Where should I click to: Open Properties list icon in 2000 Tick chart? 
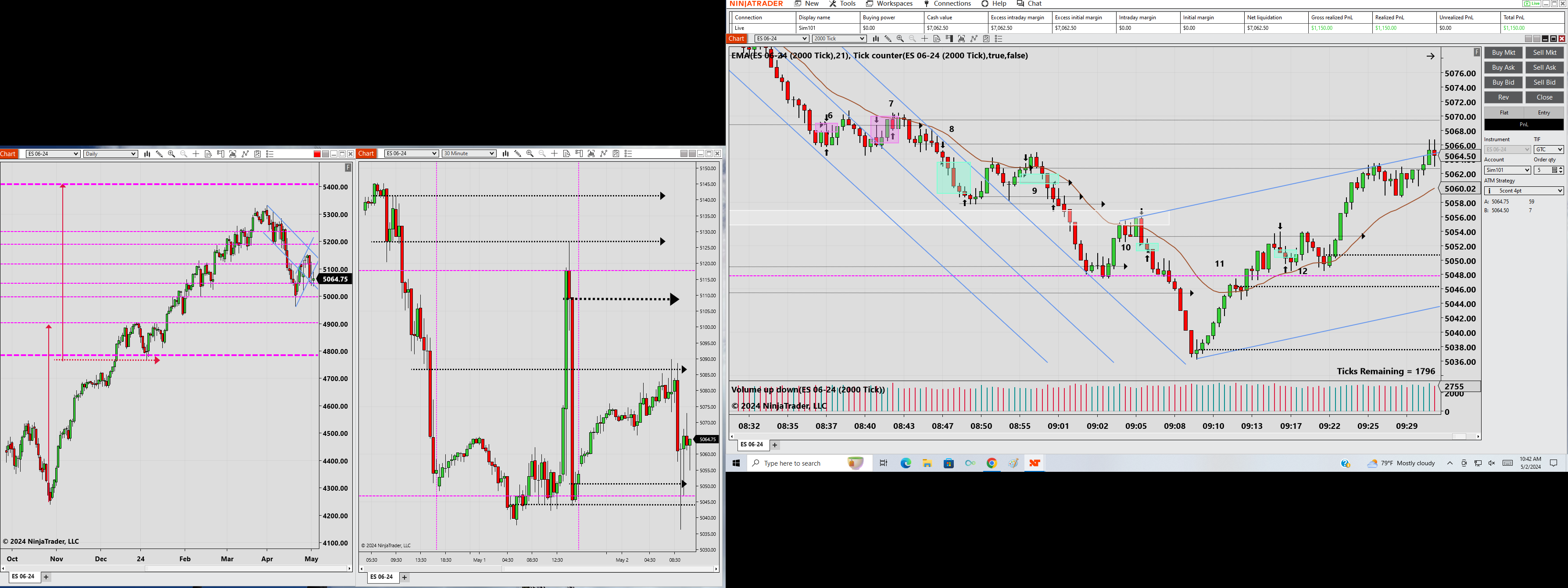998,39
